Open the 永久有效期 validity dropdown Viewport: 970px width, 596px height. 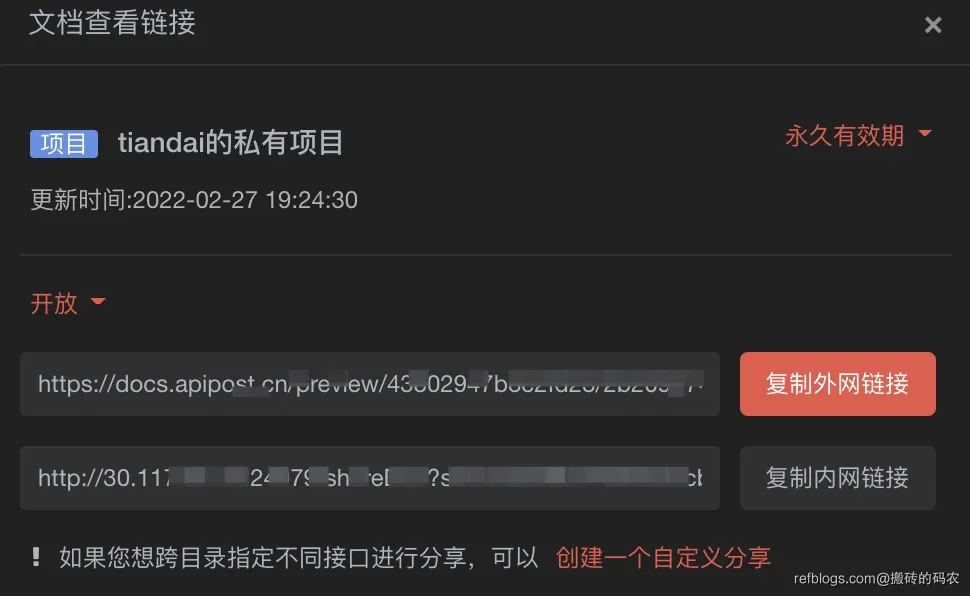[858, 136]
